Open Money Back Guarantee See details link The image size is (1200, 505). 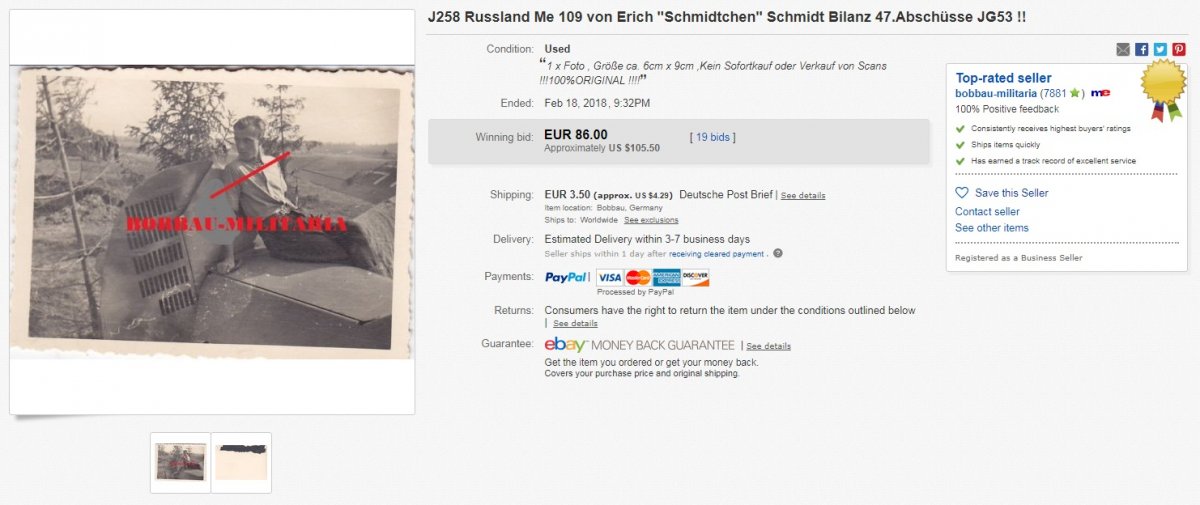[768, 347]
